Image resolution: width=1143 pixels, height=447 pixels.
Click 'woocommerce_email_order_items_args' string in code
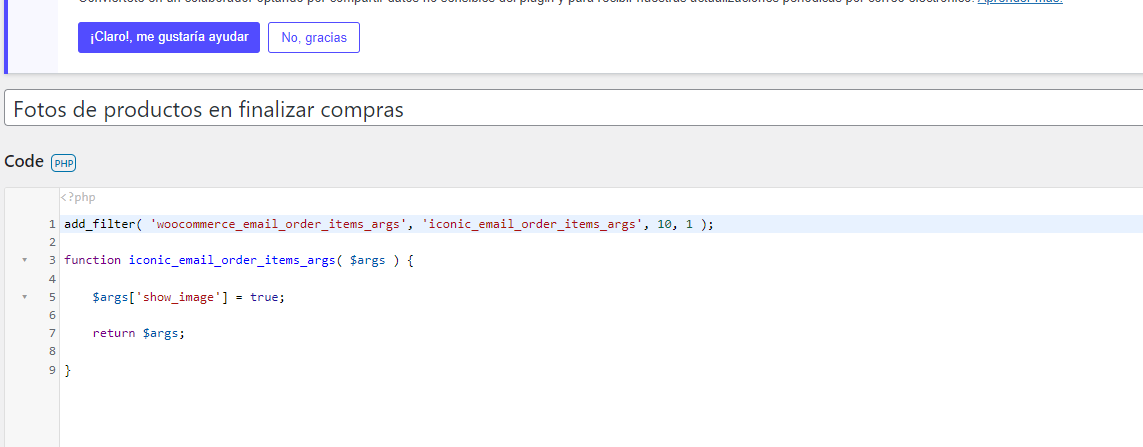click(279, 224)
